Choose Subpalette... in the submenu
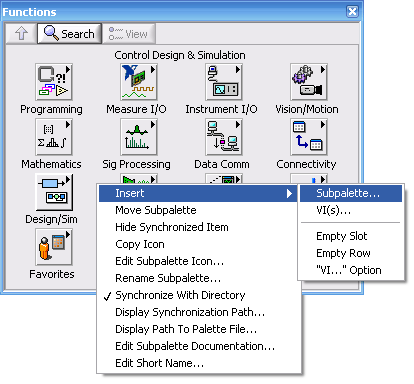Viewport: 414px width, 384px height. coord(351,193)
